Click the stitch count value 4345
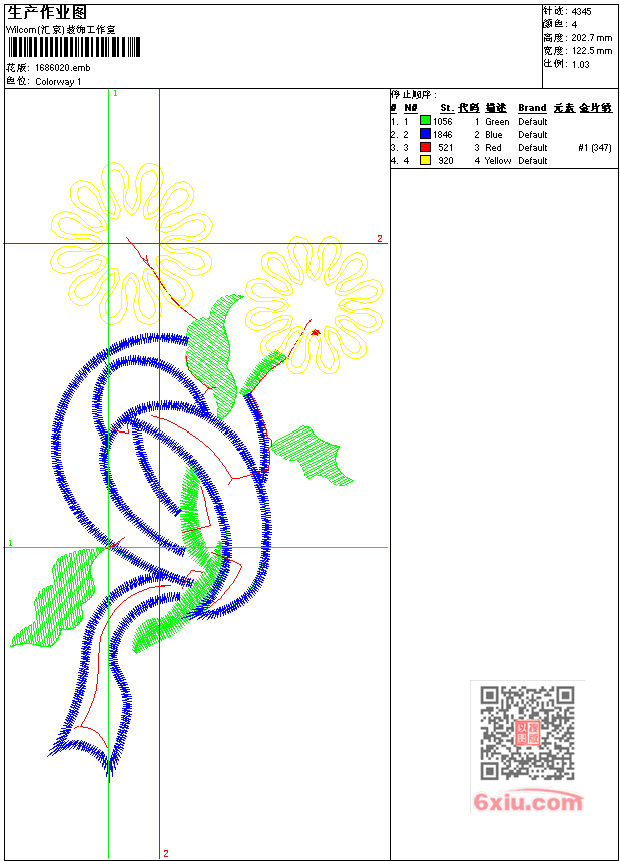The width and height of the screenshot is (620, 861). [x=582, y=11]
